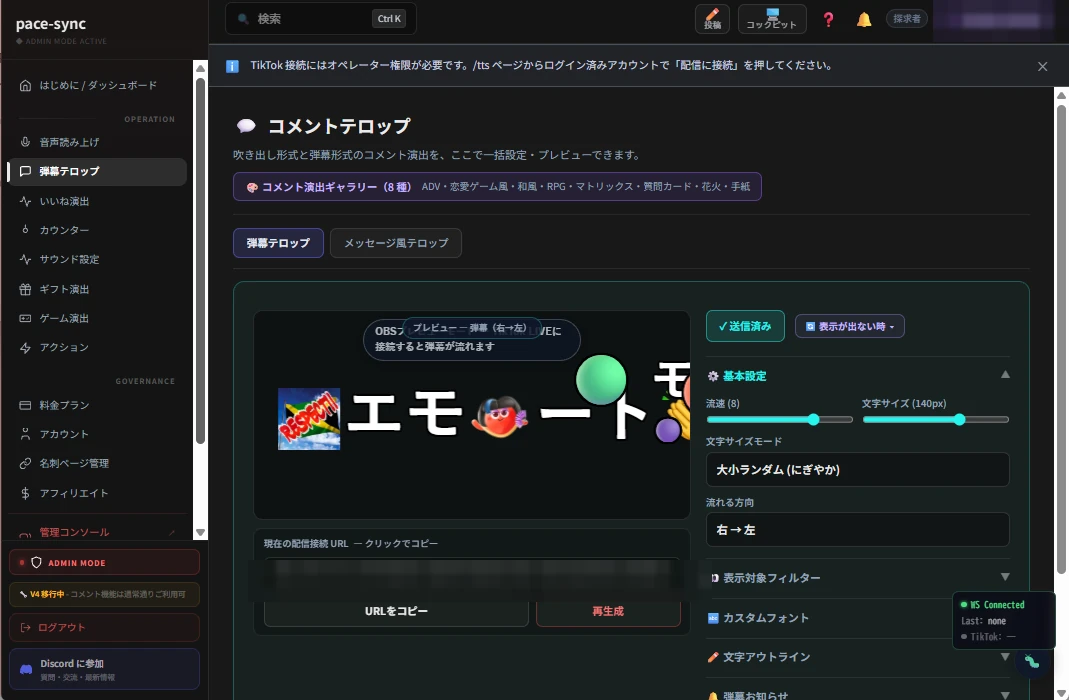The height and width of the screenshot is (700, 1069).
Task: Click the shield icon in ADMIN MODE
Action: [x=36, y=562]
